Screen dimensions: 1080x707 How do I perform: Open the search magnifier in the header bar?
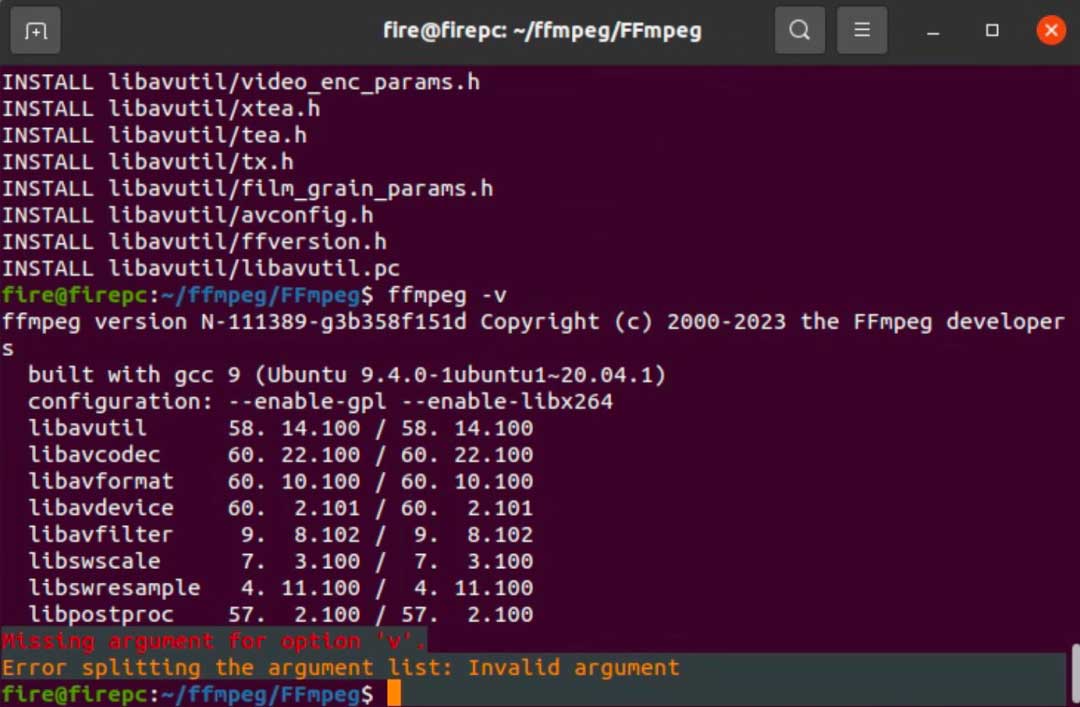point(799,30)
